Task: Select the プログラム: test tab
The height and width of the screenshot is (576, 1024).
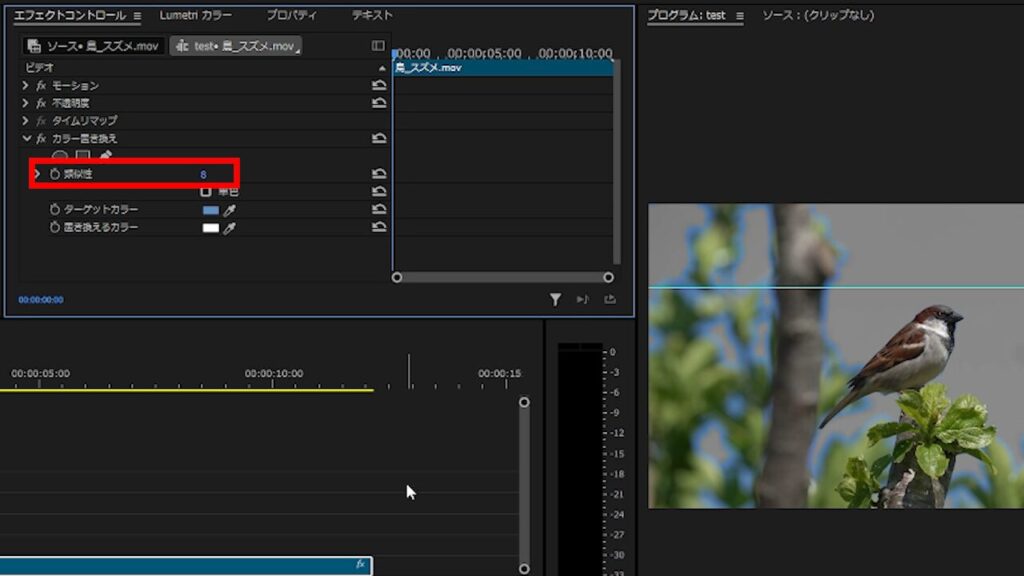Action: click(x=686, y=15)
